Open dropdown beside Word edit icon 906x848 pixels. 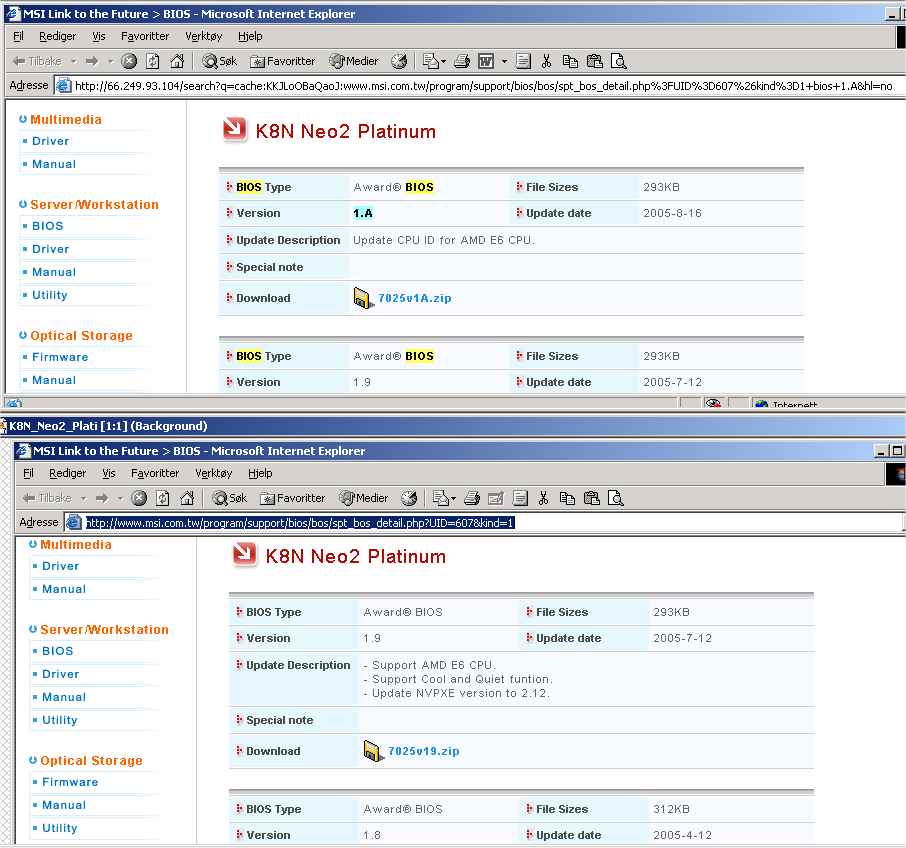[504, 61]
